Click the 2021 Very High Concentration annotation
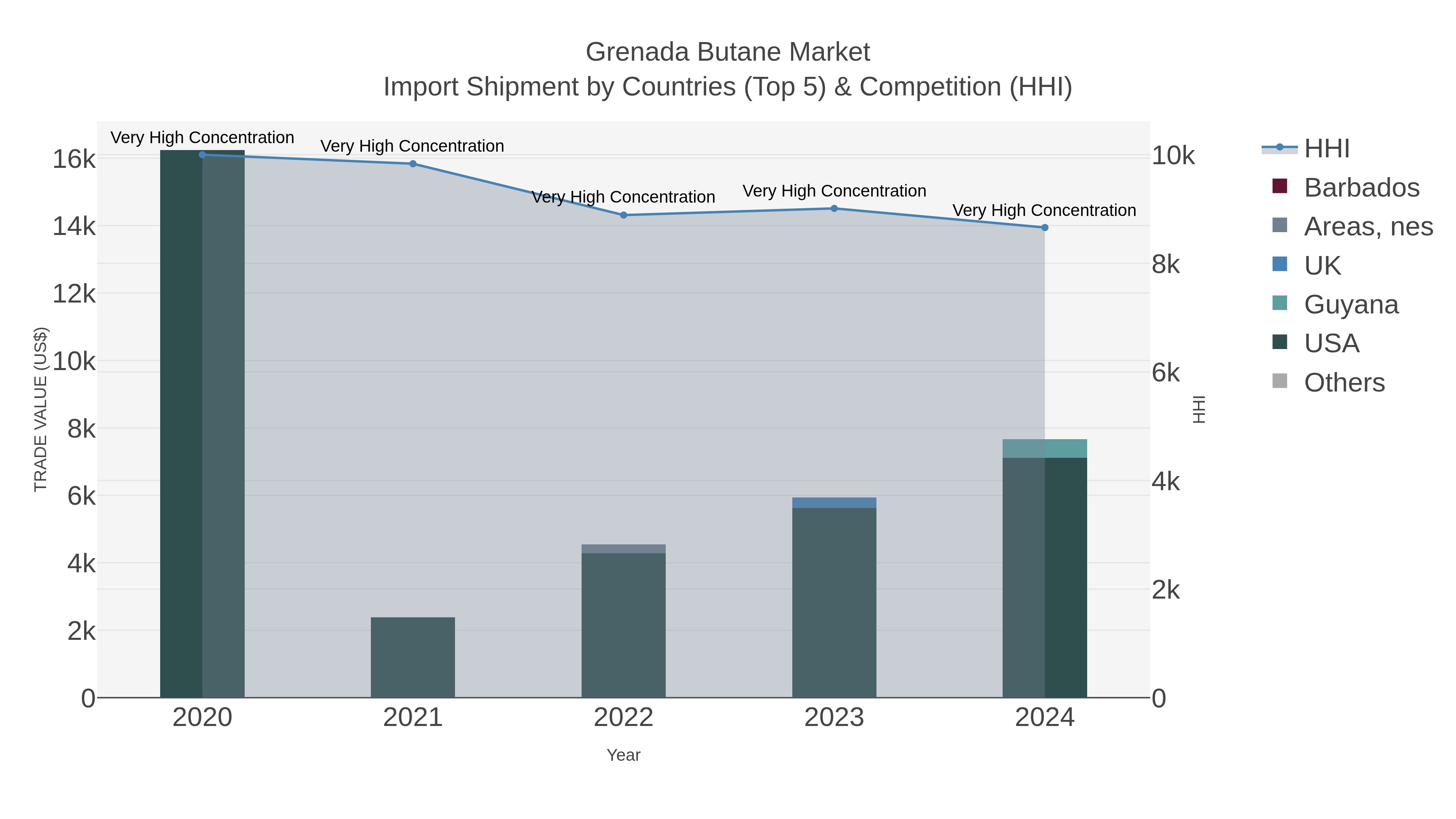Image resolution: width=1456 pixels, height=819 pixels. tap(413, 146)
